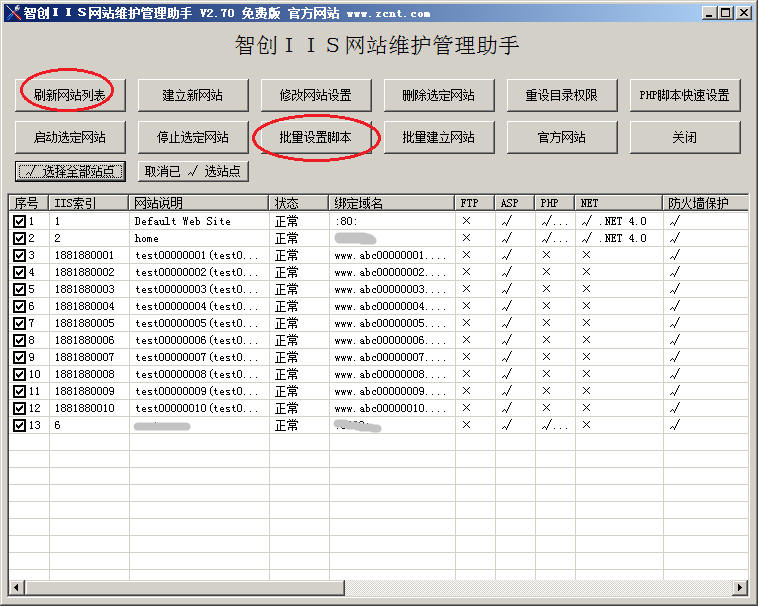Uncheck row 1 Default Web Site checkbox
Viewport: 758px width, 606px height.
tap(19, 221)
